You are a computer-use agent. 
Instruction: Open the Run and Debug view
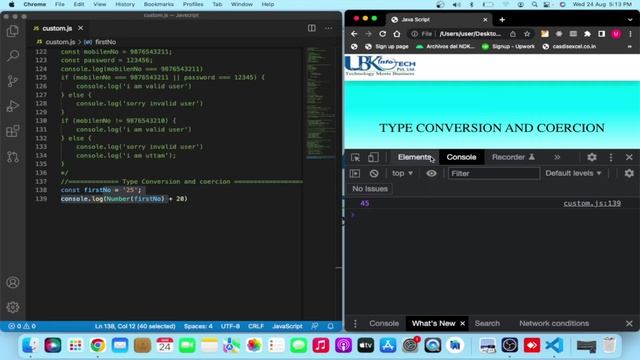(x=13, y=106)
